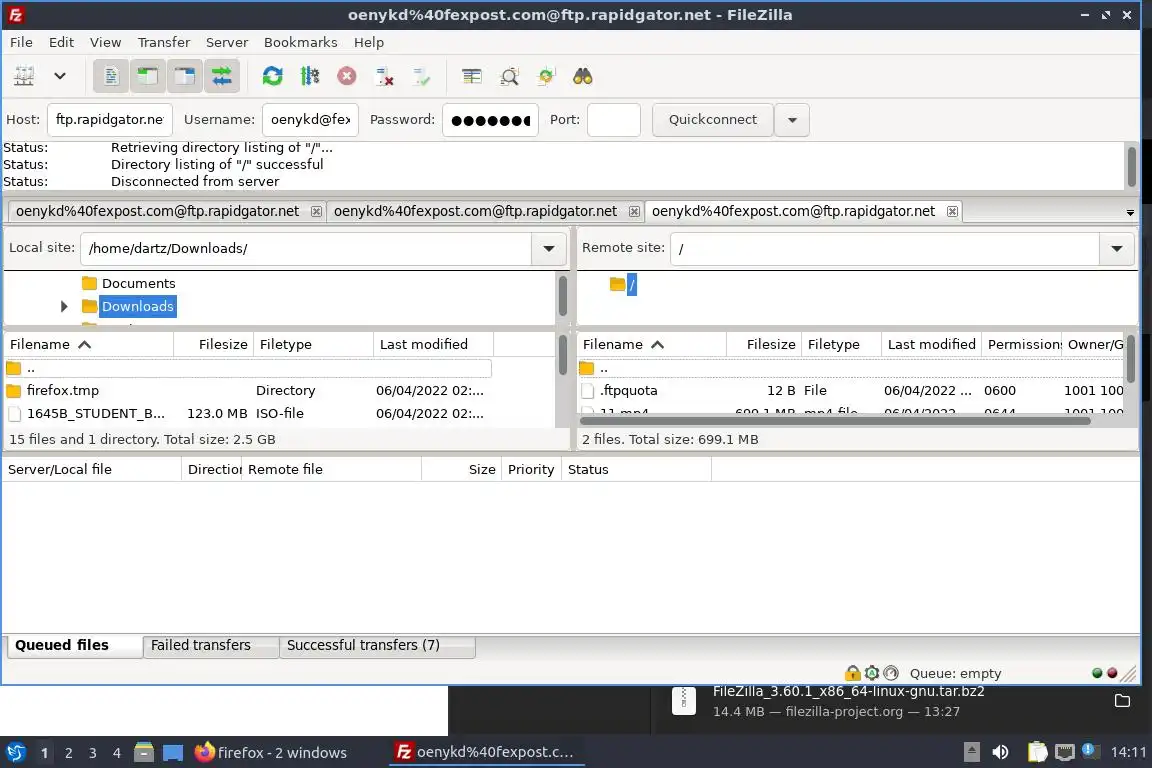This screenshot has height=768, width=1152.
Task: Select the Documents folder in local tree
Action: pyautogui.click(x=138, y=284)
